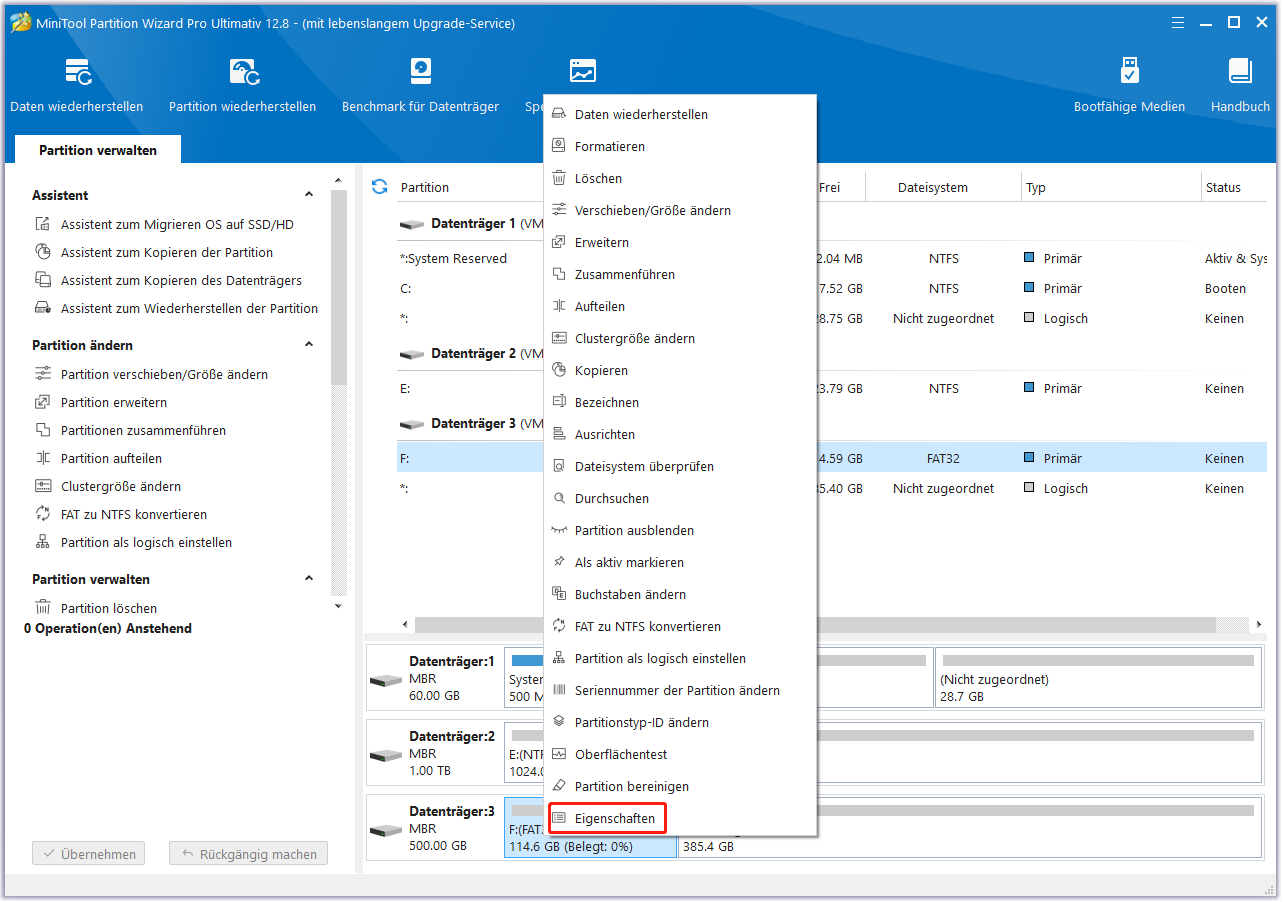Select Als aktiv markieren in context menu

[680, 563]
